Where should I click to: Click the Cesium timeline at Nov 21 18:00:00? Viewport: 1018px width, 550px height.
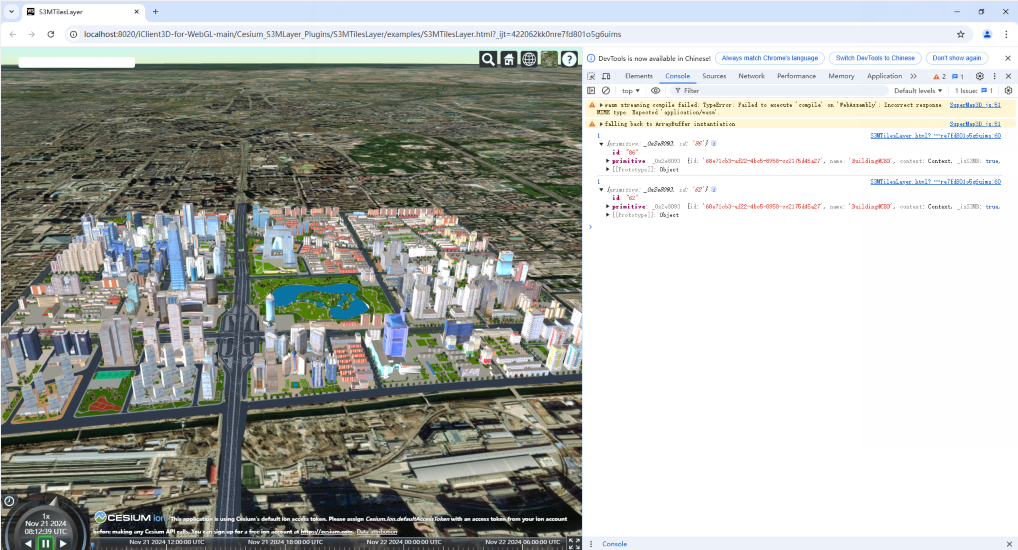coord(285,543)
